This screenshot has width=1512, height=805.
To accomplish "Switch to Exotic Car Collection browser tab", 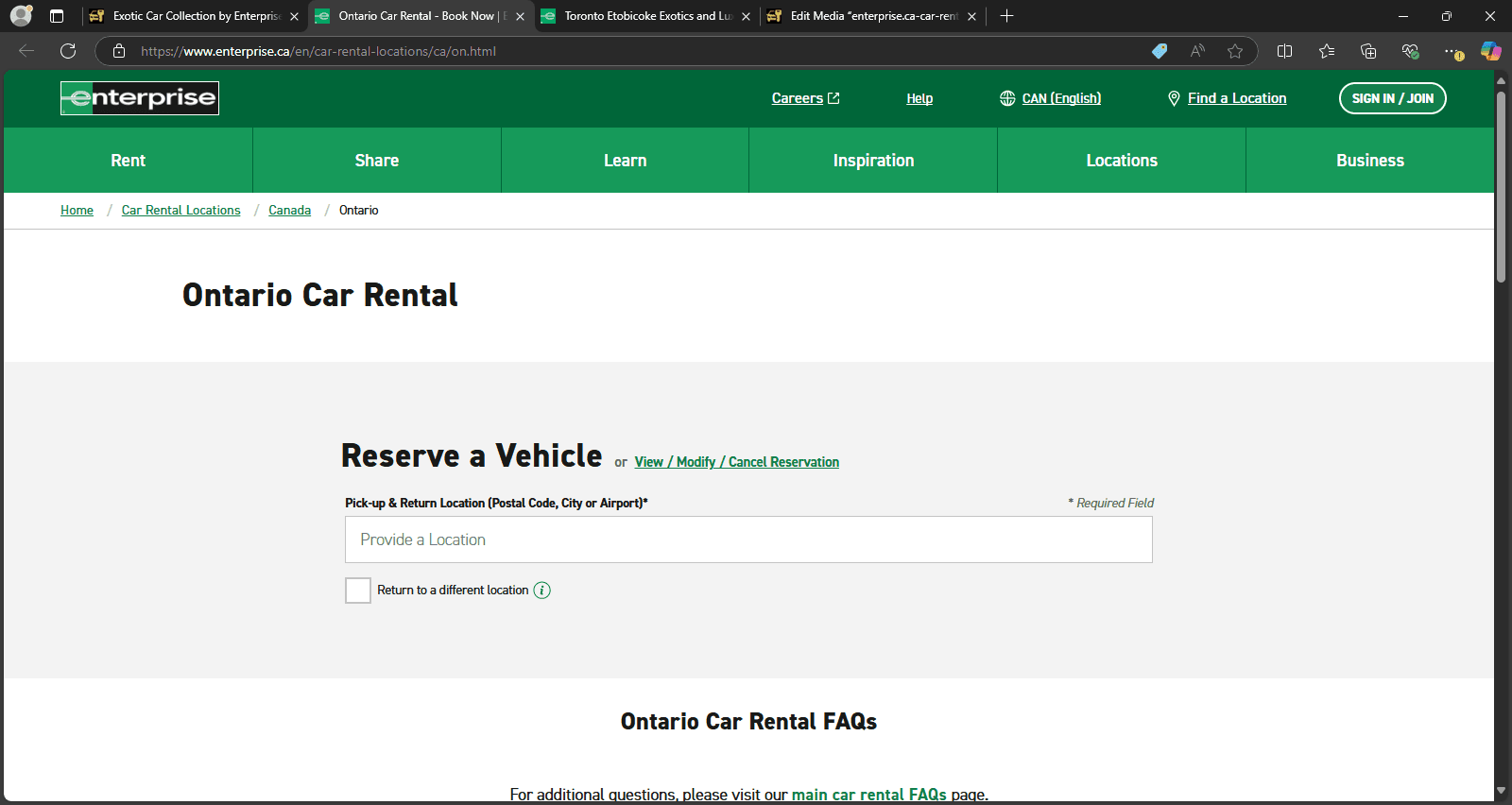I will [196, 16].
